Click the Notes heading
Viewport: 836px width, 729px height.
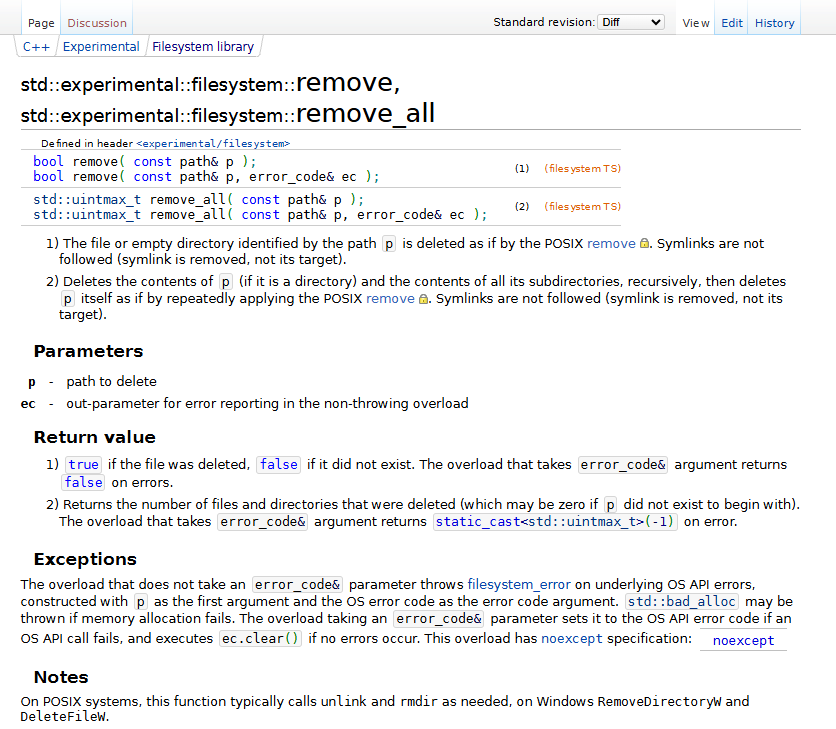point(61,677)
